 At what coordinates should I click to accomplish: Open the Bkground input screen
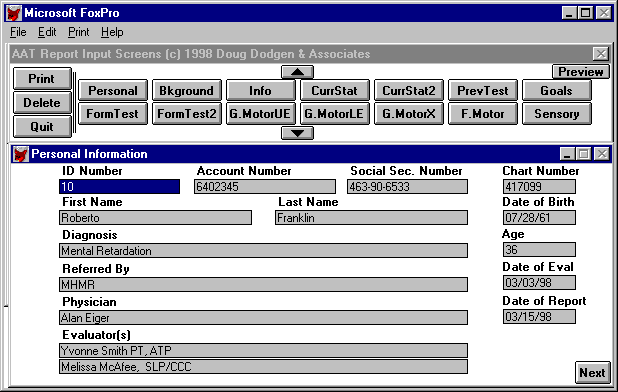(187, 91)
